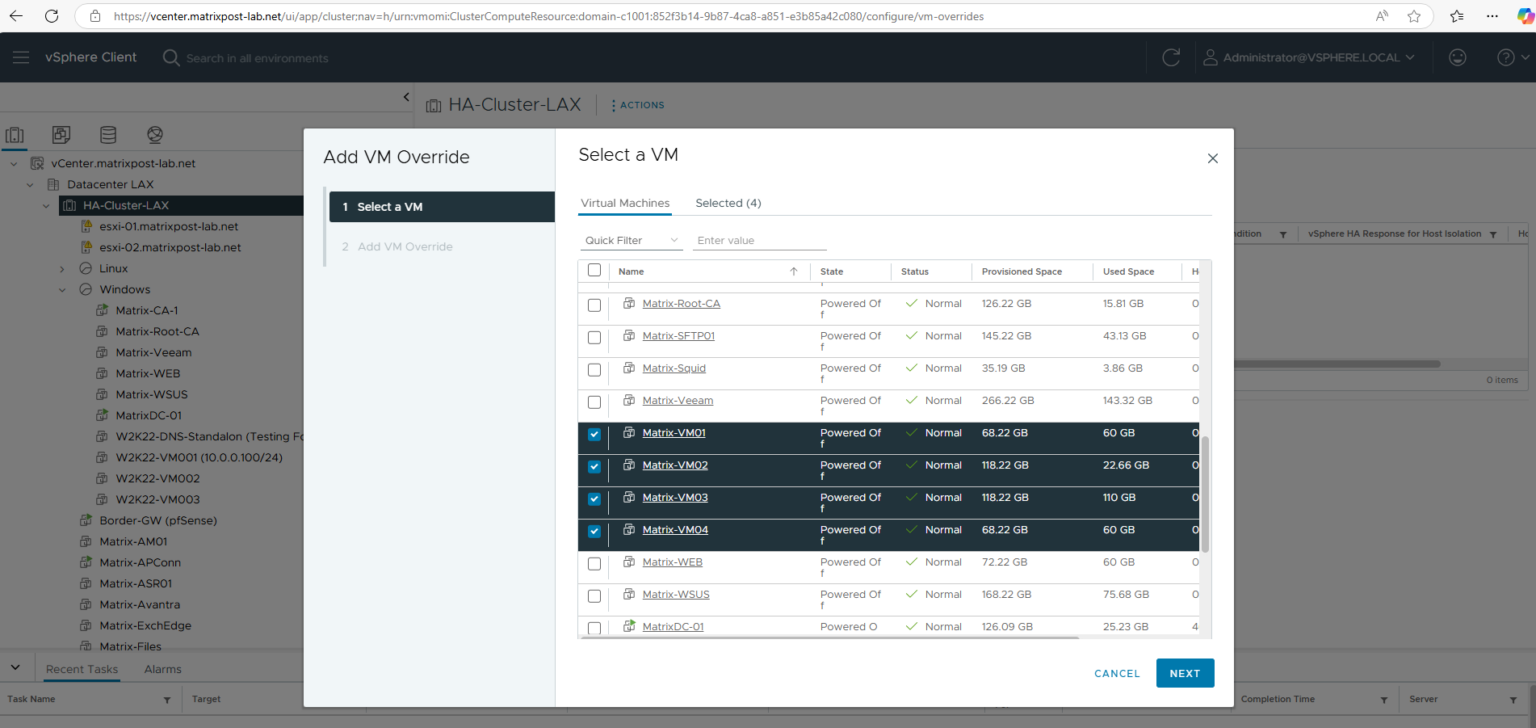Open the Quick Filter dropdown
This screenshot has width=1536, height=728.
coord(631,240)
